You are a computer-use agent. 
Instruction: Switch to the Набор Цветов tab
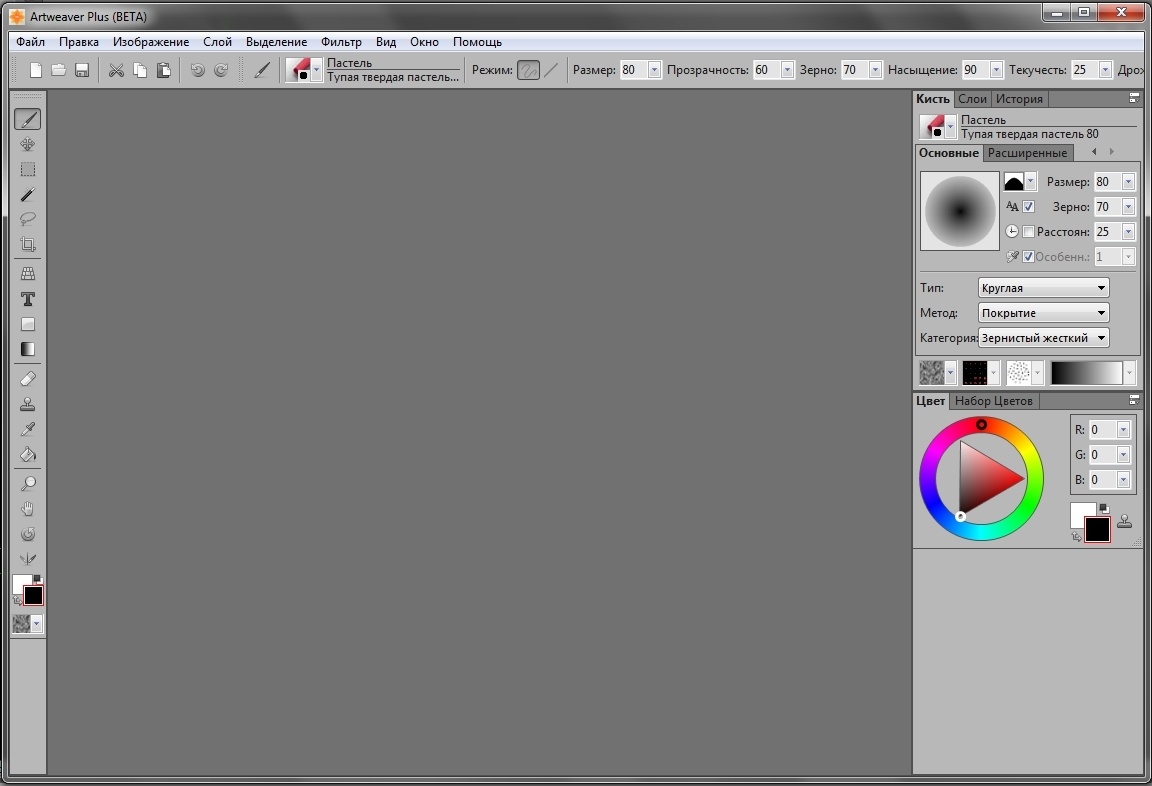tap(993, 401)
